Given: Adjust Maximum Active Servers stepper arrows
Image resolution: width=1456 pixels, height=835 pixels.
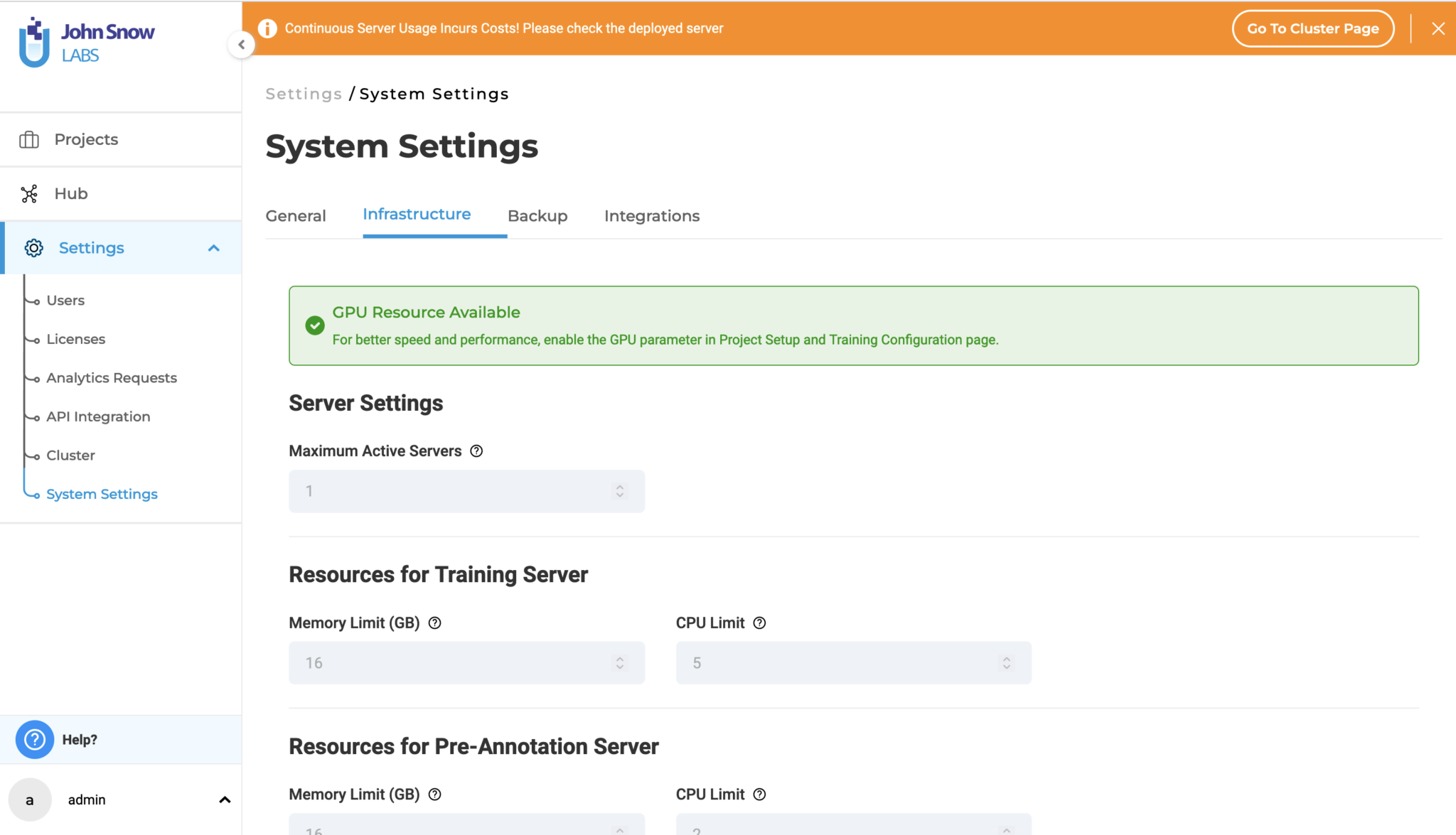Looking at the screenshot, I should click(x=620, y=491).
